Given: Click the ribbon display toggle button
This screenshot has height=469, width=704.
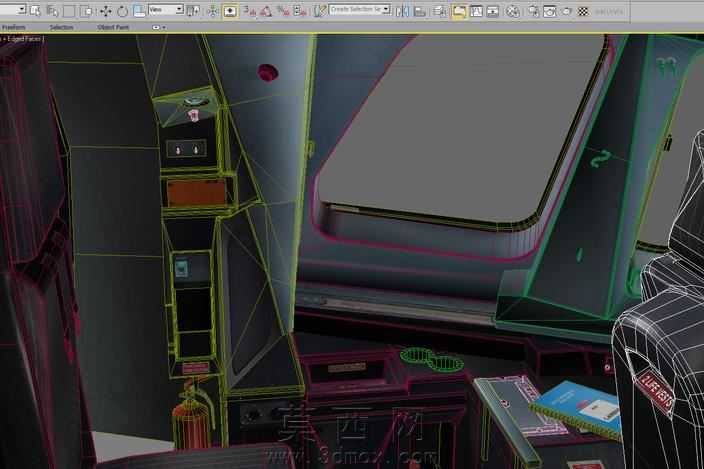Looking at the screenshot, I should coord(155,27).
